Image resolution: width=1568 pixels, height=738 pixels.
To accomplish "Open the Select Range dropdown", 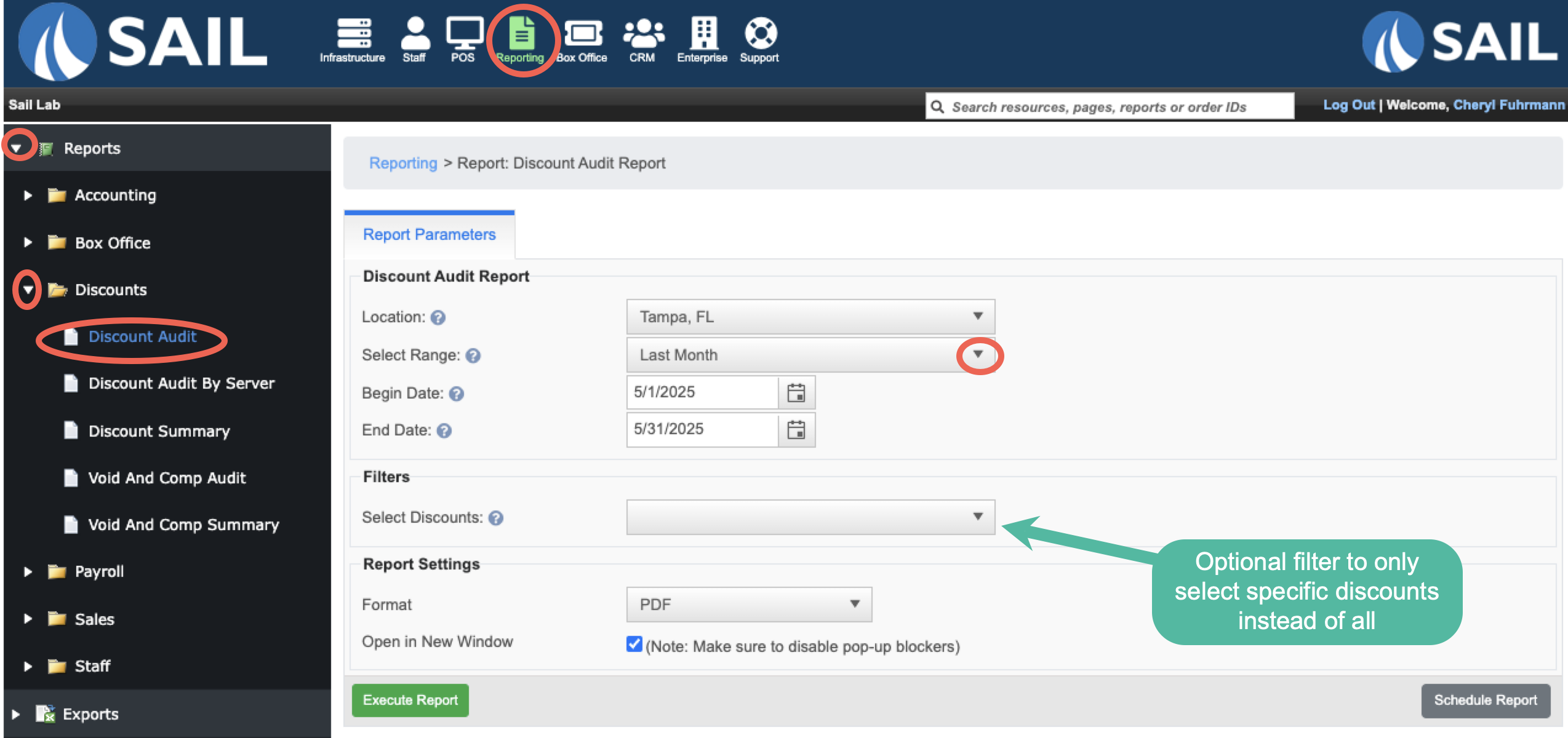I will (x=810, y=355).
